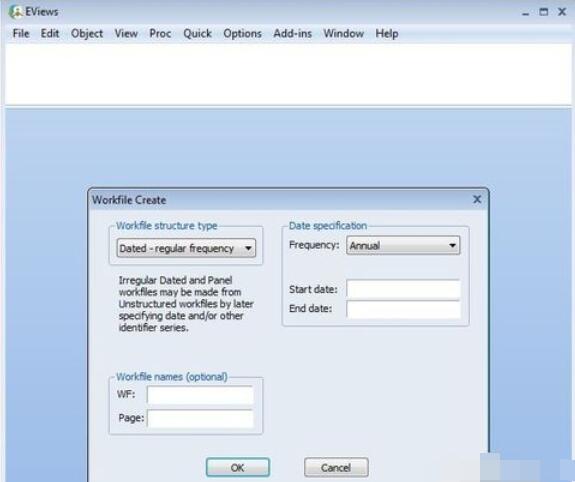This screenshot has height=482, width=575.
Task: Close the EViews main window
Action: (562, 12)
